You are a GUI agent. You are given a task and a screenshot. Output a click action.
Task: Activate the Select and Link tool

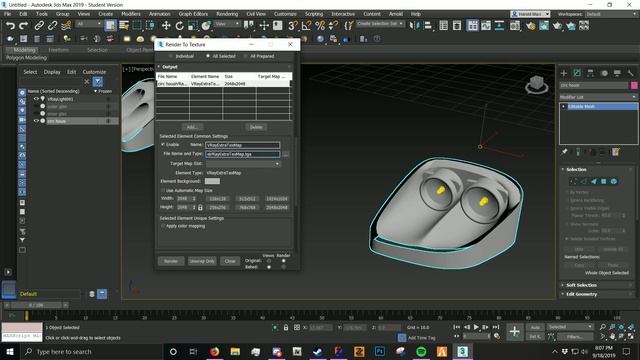tap(39, 26)
